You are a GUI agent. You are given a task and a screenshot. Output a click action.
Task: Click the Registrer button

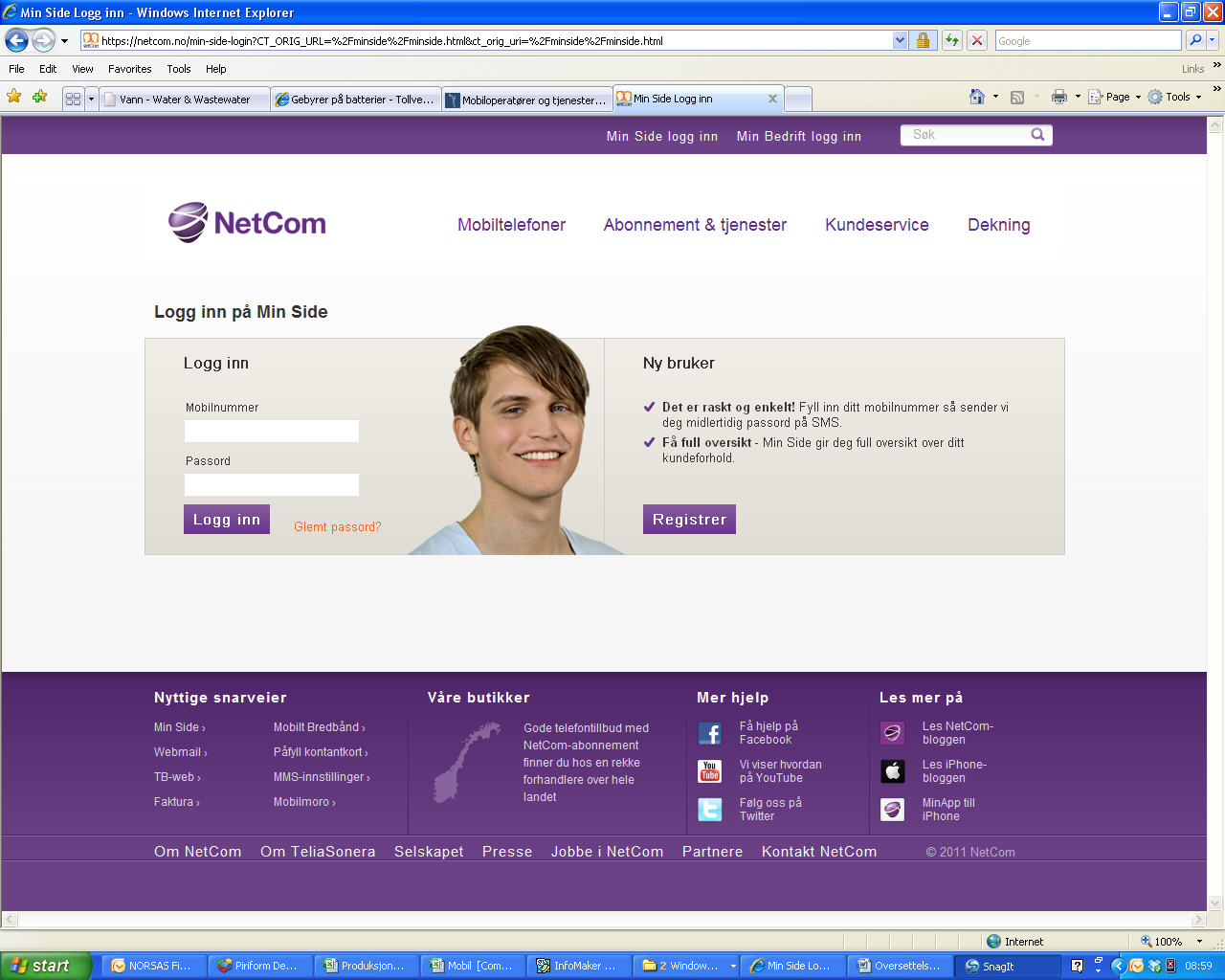[x=689, y=519]
